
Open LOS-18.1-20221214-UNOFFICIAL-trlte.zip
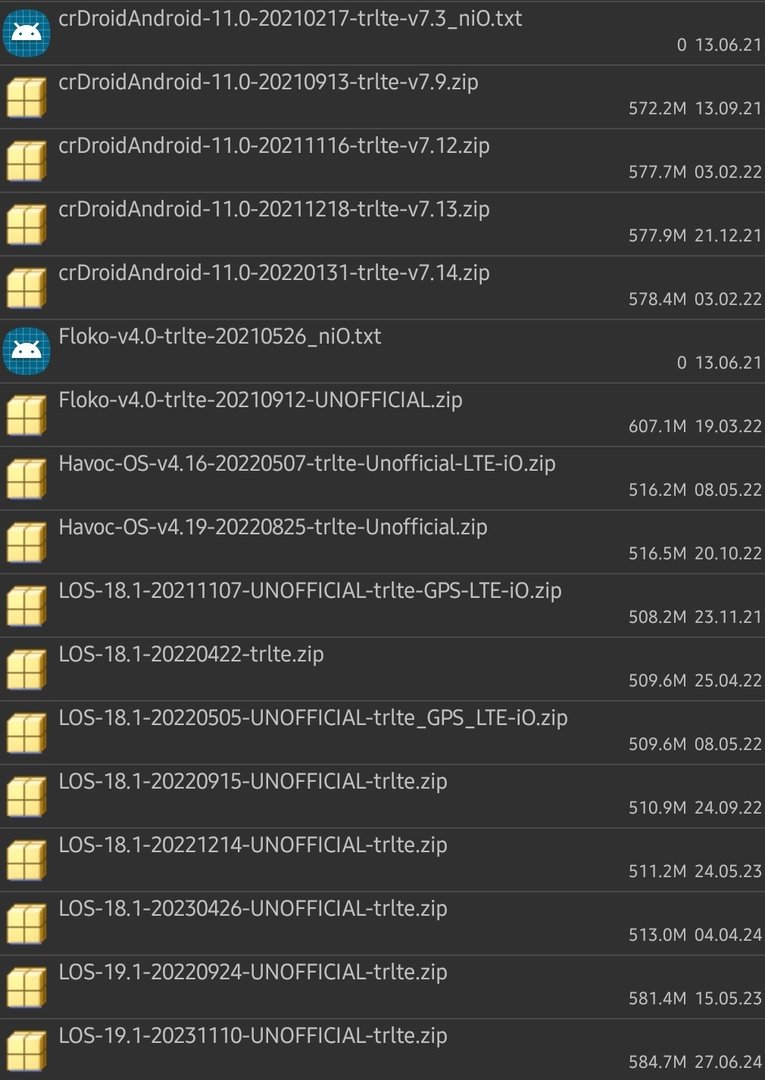(382, 860)
